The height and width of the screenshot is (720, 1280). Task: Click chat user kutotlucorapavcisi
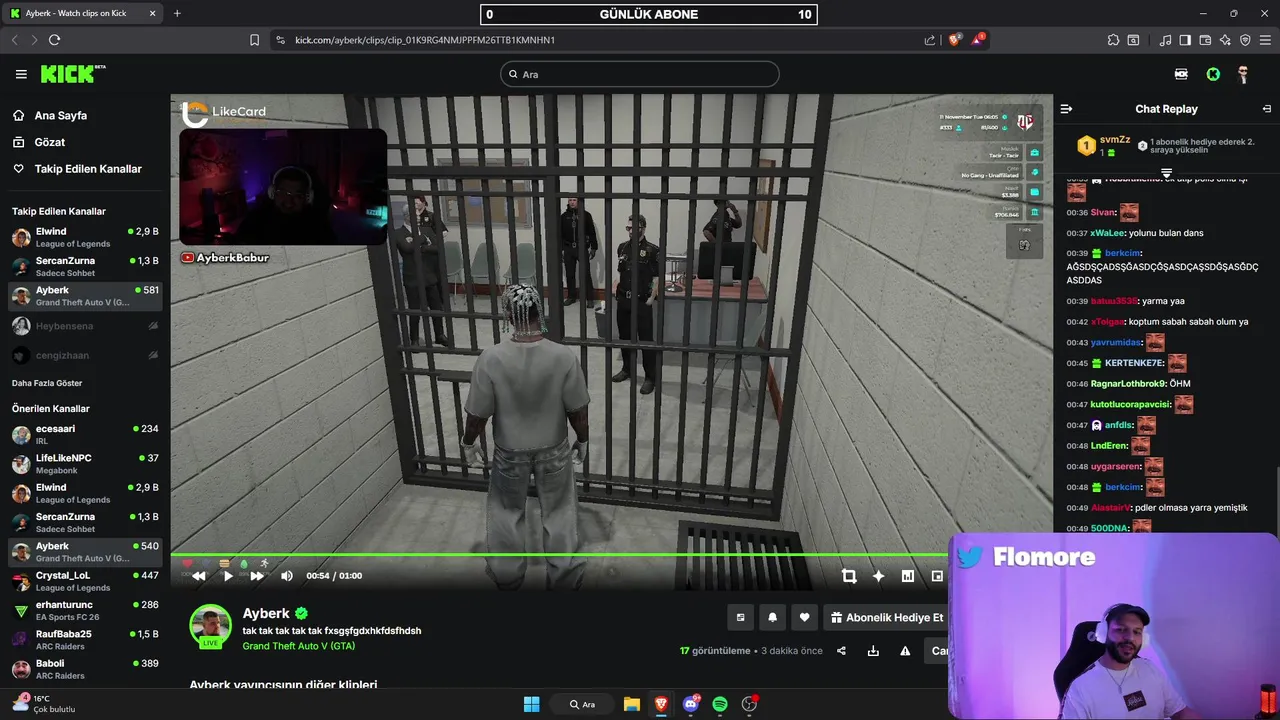click(1130, 405)
